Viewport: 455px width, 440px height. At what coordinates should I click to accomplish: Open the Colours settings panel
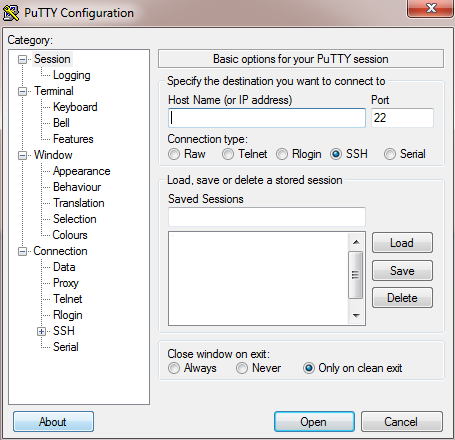(x=70, y=235)
